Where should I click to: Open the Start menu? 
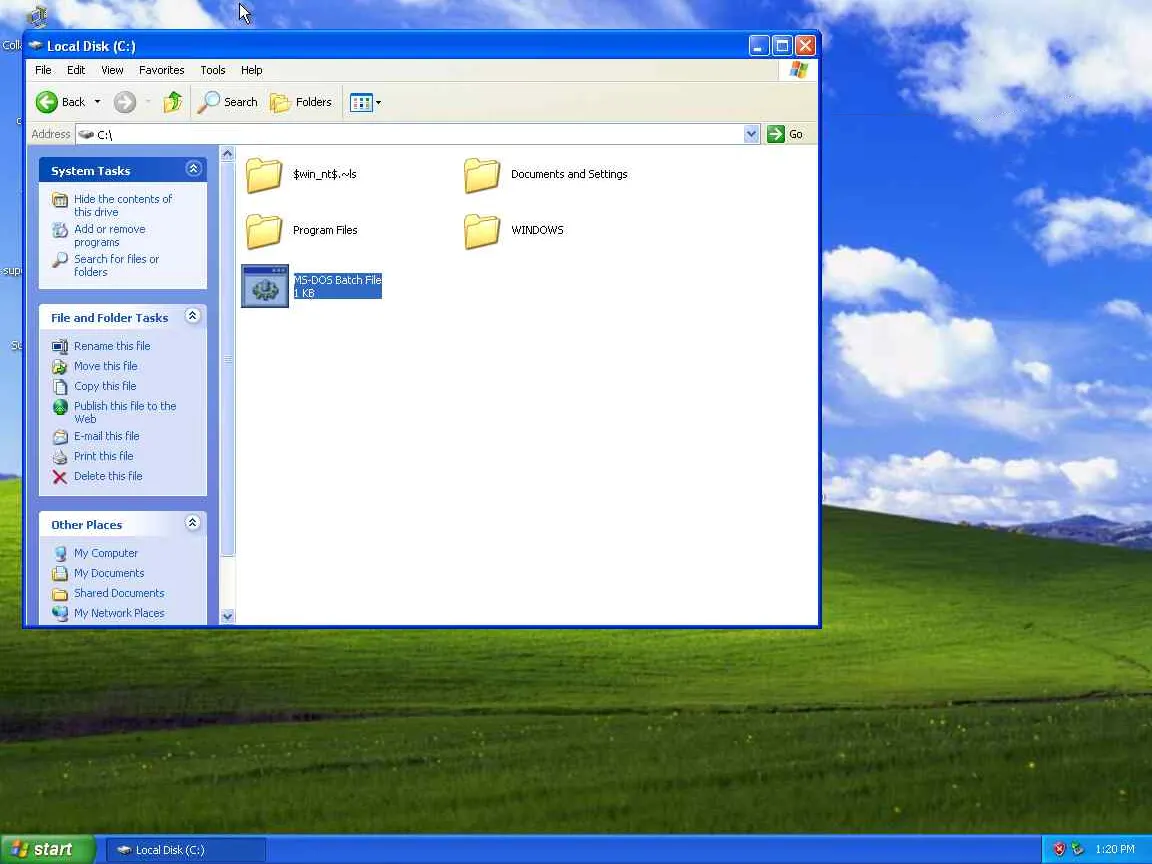(48, 849)
